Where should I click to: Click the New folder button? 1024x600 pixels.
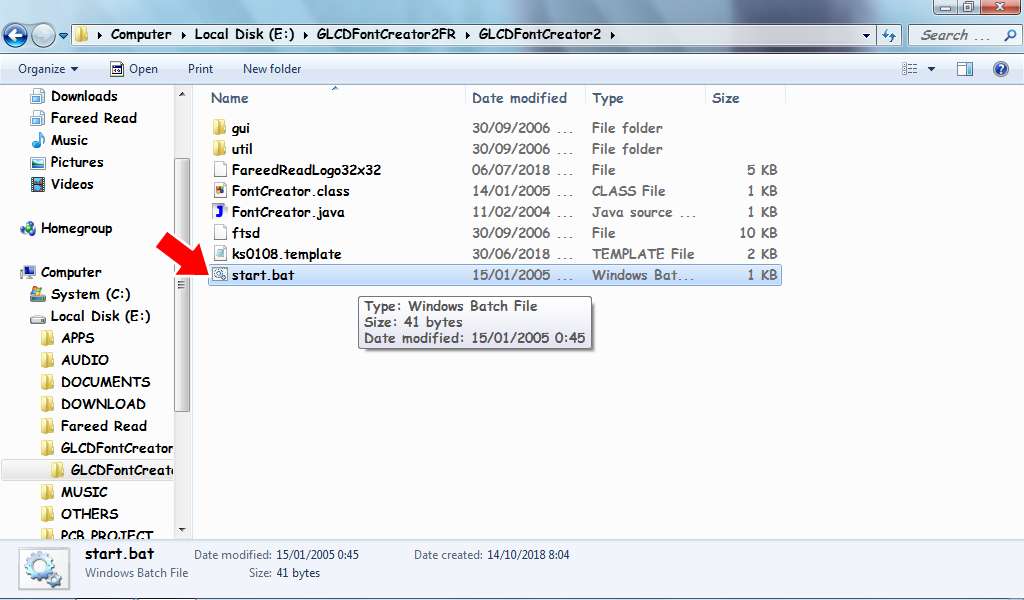(271, 68)
